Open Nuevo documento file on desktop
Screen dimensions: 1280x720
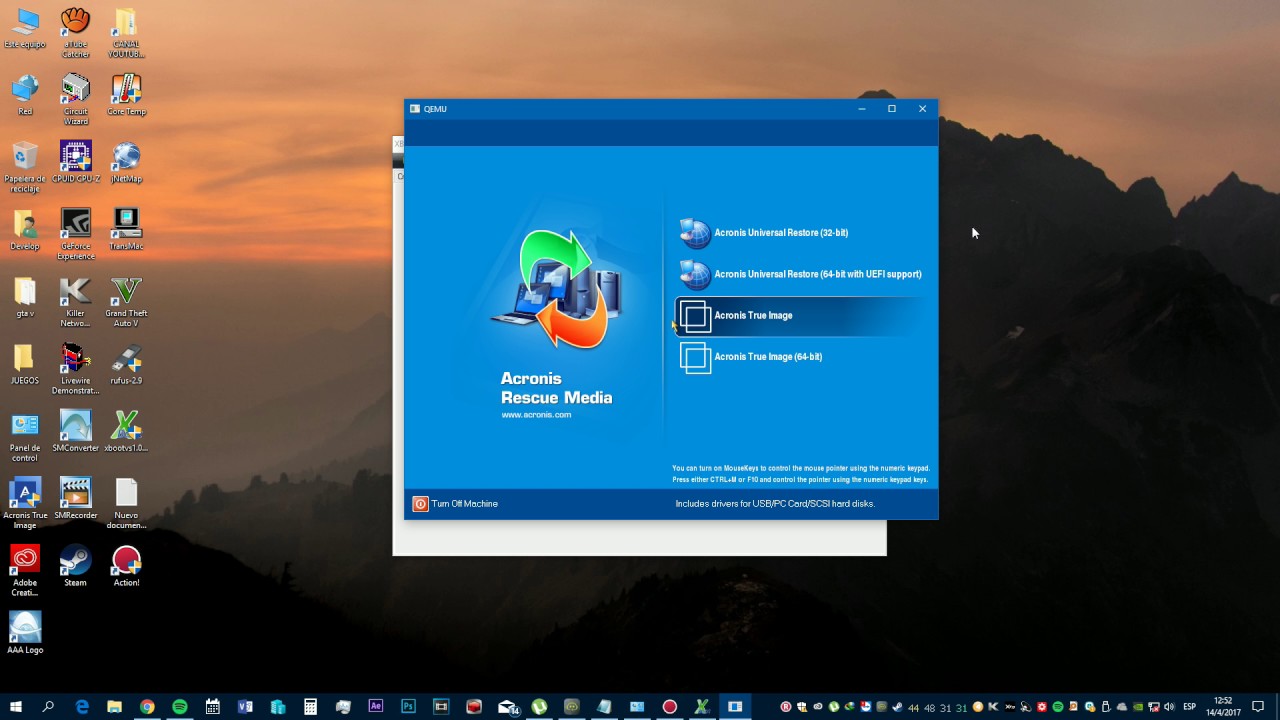[126, 503]
